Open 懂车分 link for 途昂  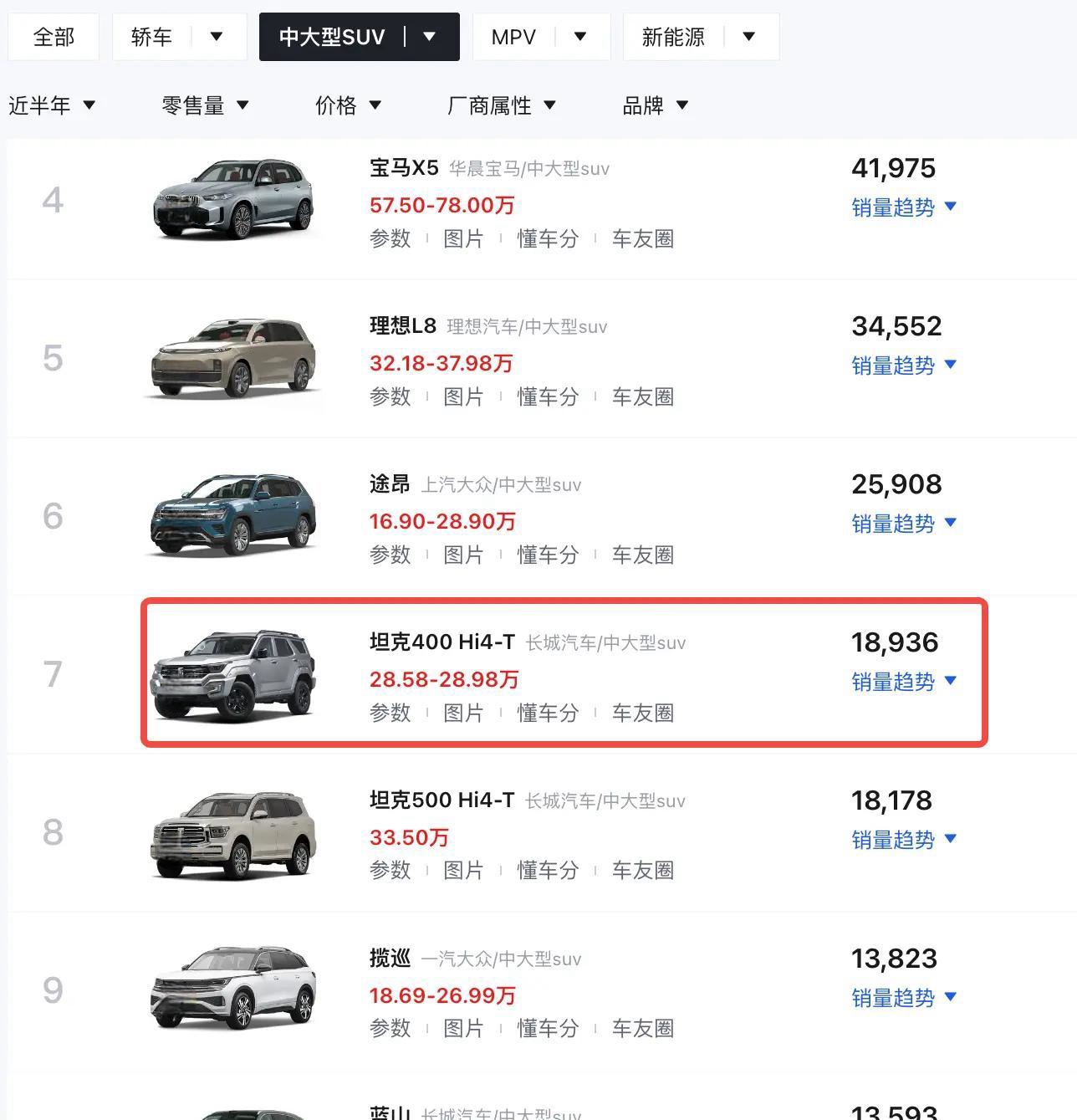pyautogui.click(x=548, y=555)
